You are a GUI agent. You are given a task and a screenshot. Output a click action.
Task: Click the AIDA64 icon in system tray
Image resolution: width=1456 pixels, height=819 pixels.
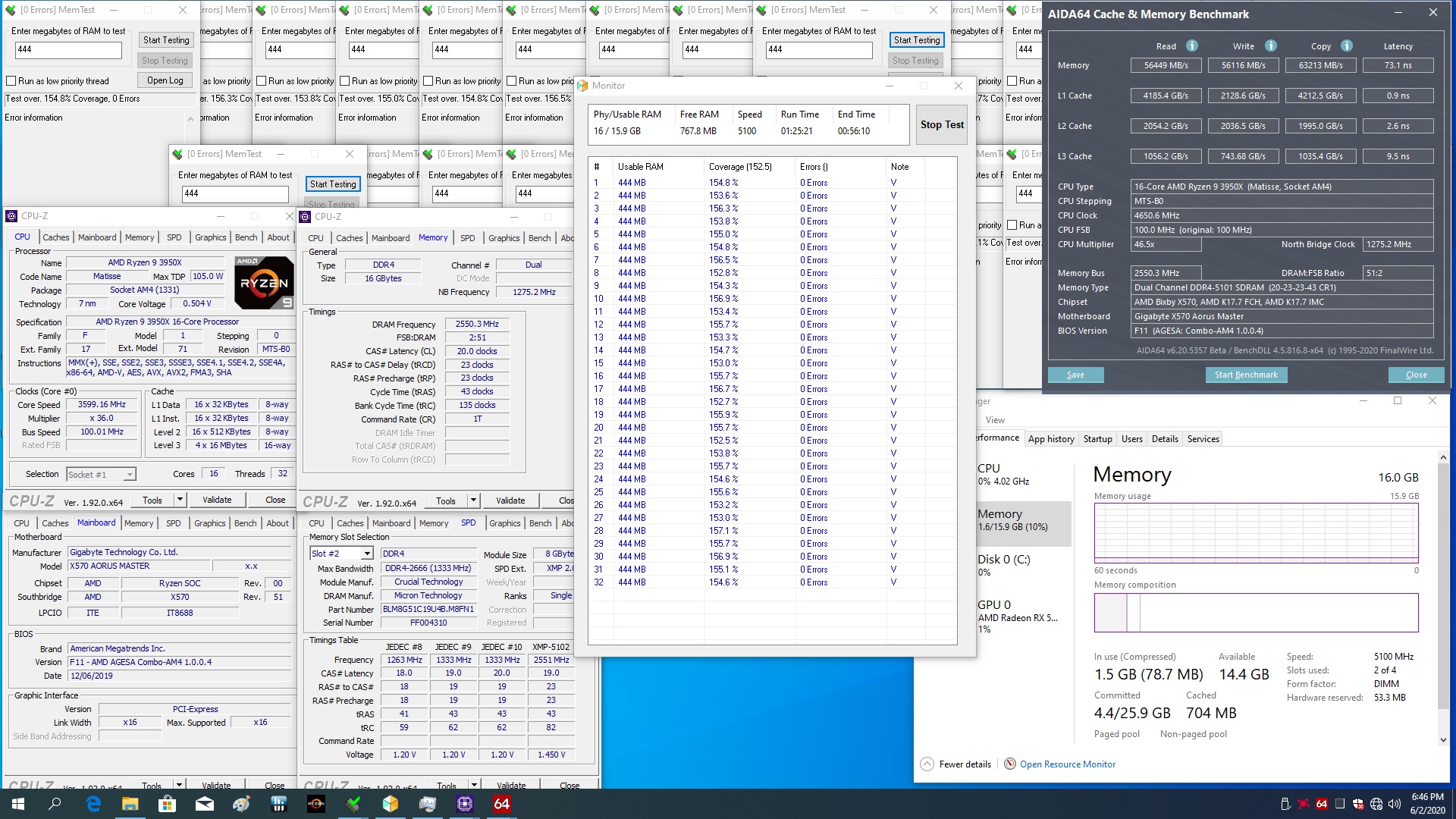(x=1322, y=804)
